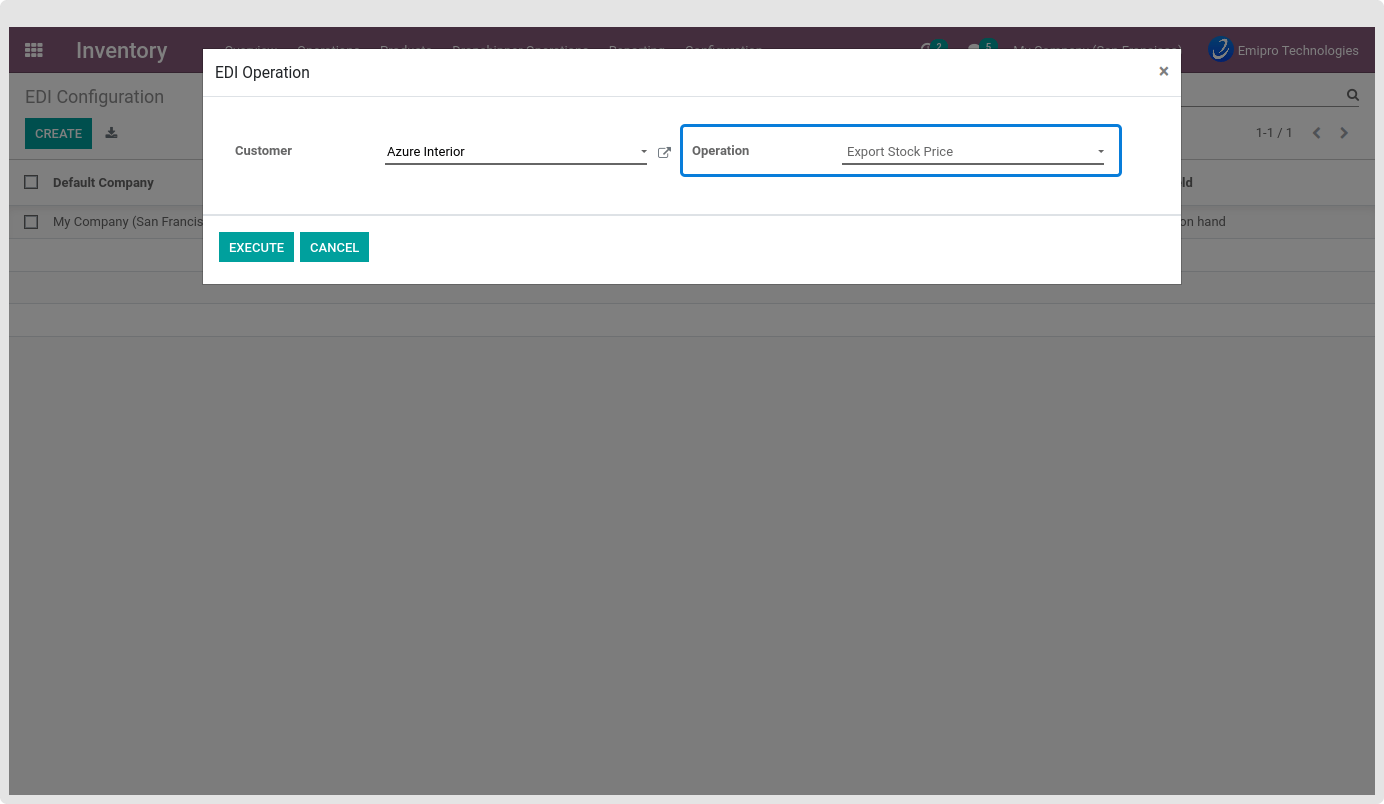Sort by Default Company column header
The height and width of the screenshot is (804, 1384).
103,182
